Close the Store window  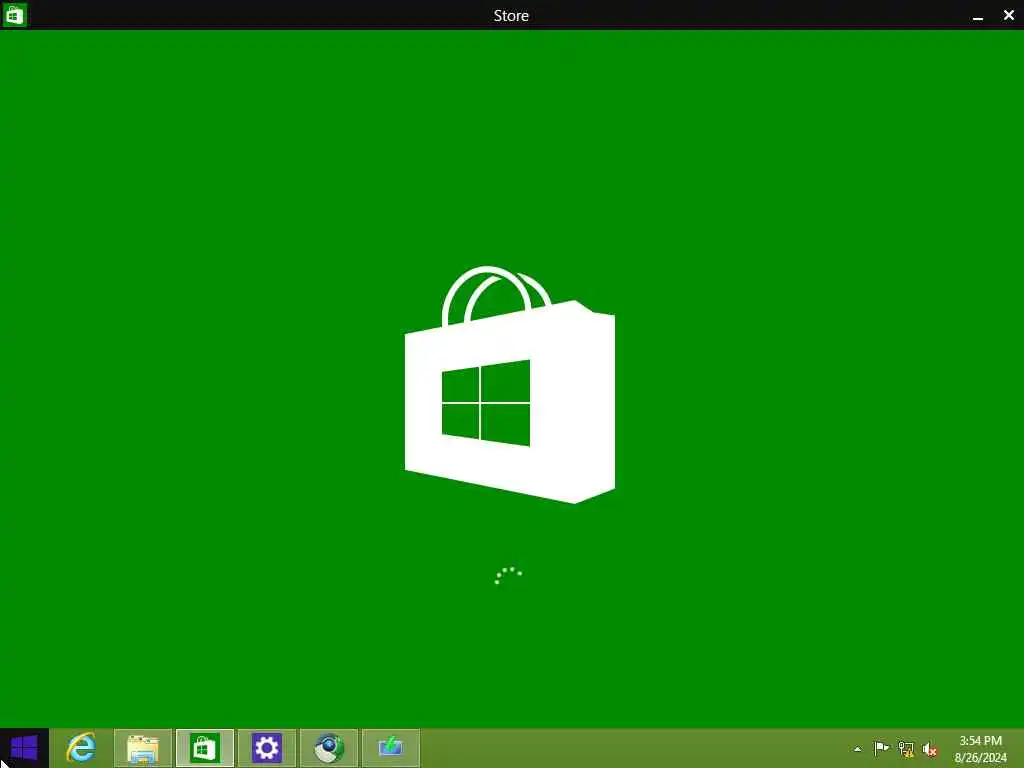click(1008, 15)
